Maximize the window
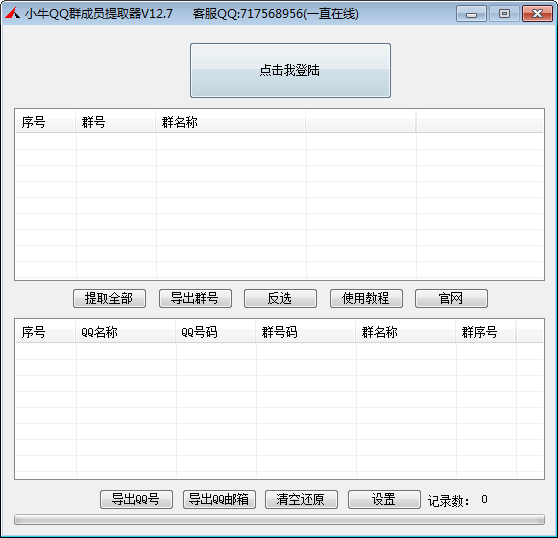 pos(504,14)
